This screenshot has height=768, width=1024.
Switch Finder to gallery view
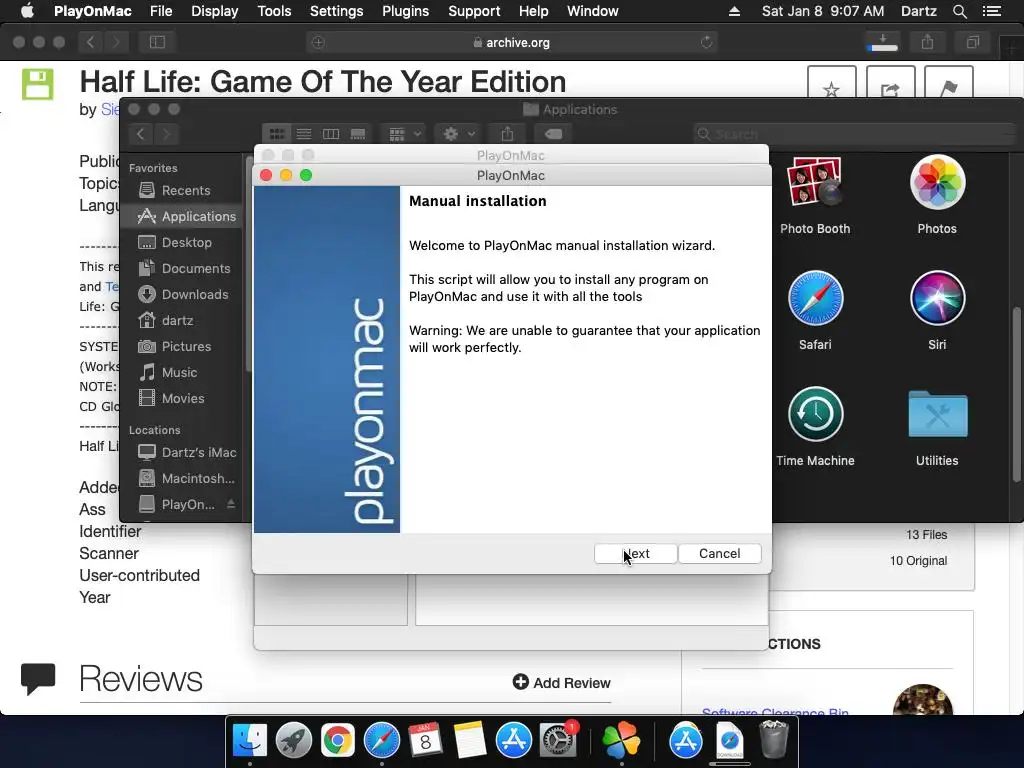(358, 134)
